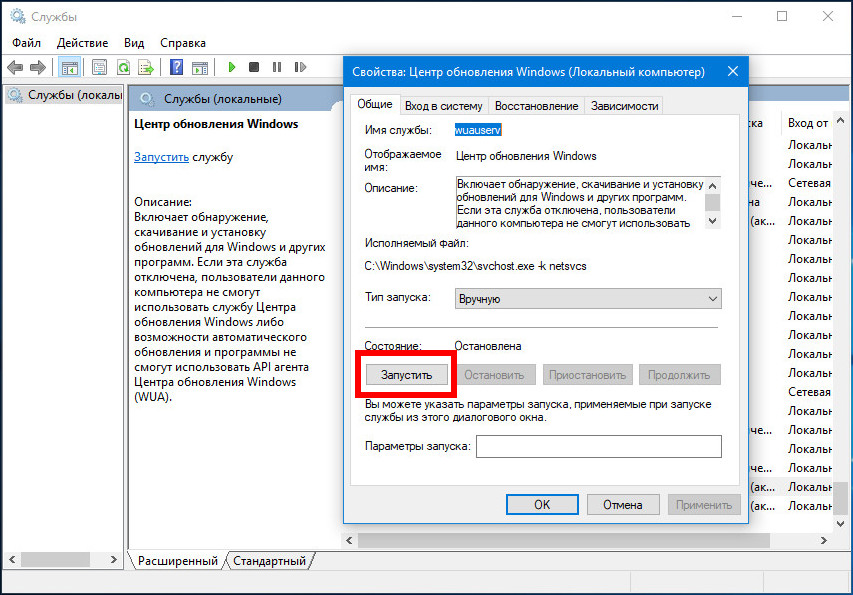The width and height of the screenshot is (853, 595).
Task: Open the Файл menu
Action: tap(26, 43)
